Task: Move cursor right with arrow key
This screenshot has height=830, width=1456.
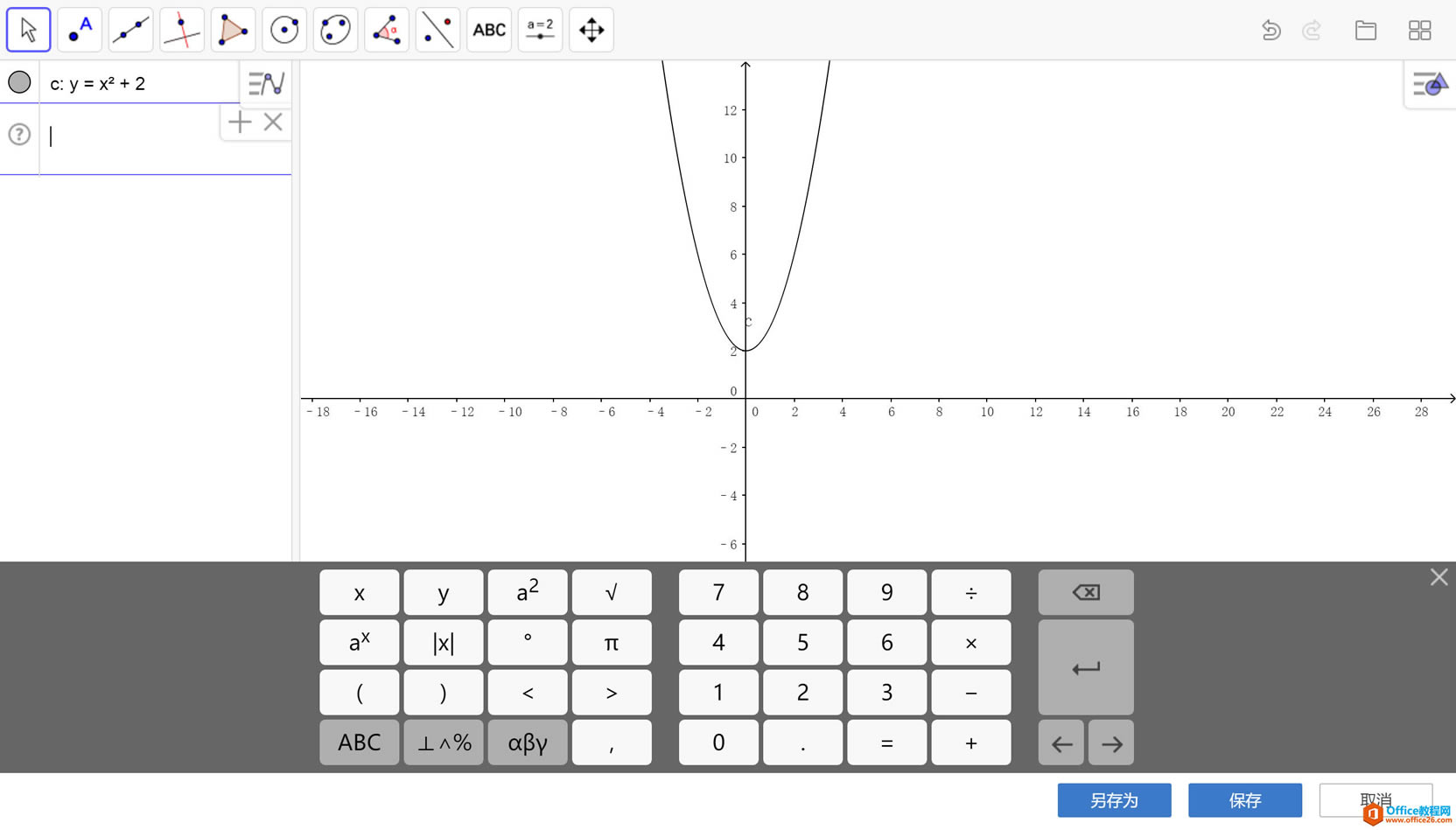Action: (1111, 743)
